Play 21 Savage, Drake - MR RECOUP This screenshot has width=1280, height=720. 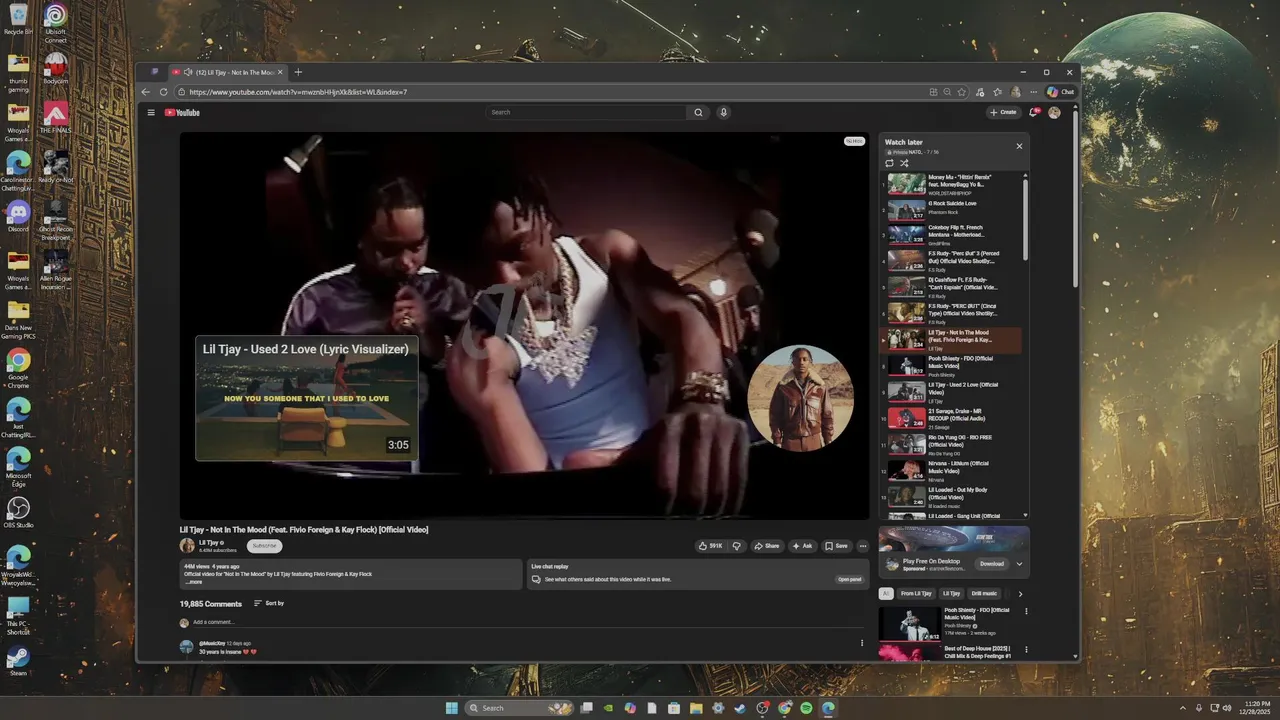951,418
